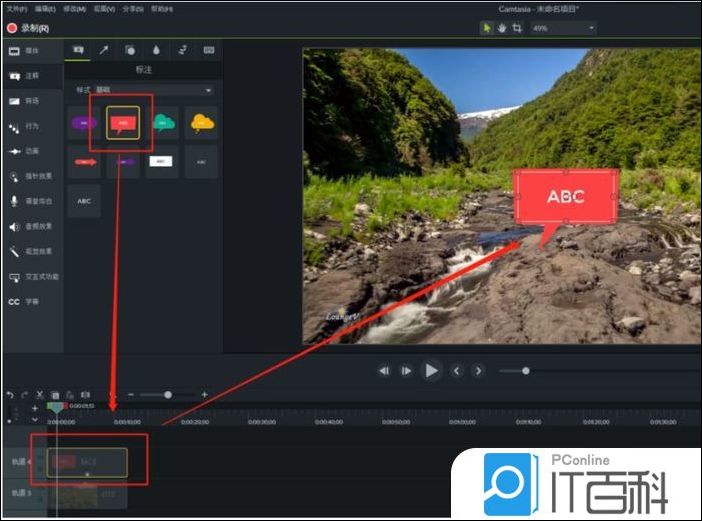Image resolution: width=702 pixels, height=521 pixels.
Task: Open the Transitions panel
Action: (x=32, y=101)
